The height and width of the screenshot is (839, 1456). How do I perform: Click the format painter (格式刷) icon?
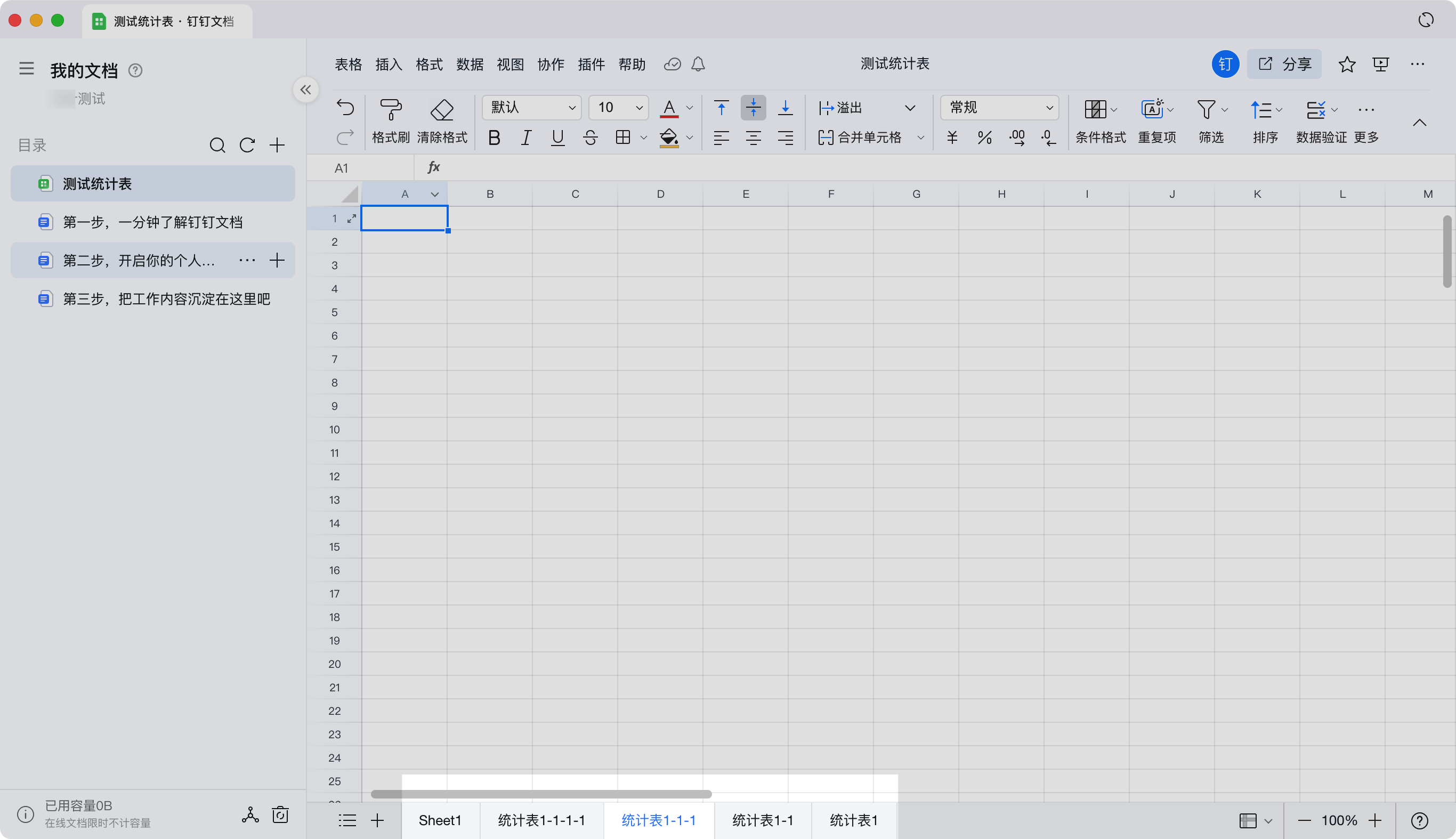[x=391, y=109]
